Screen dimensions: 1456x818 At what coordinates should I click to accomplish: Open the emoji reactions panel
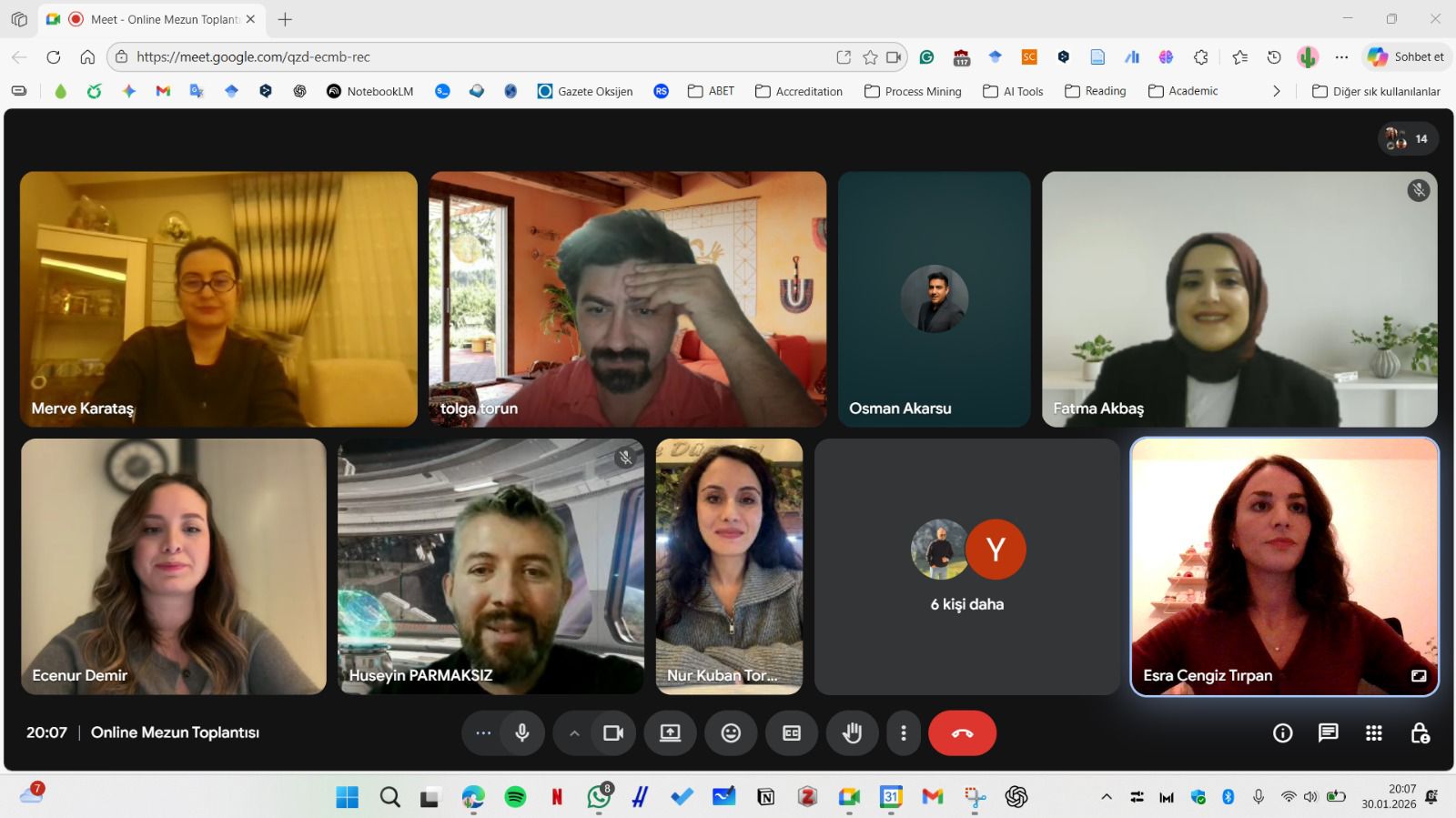point(731,733)
